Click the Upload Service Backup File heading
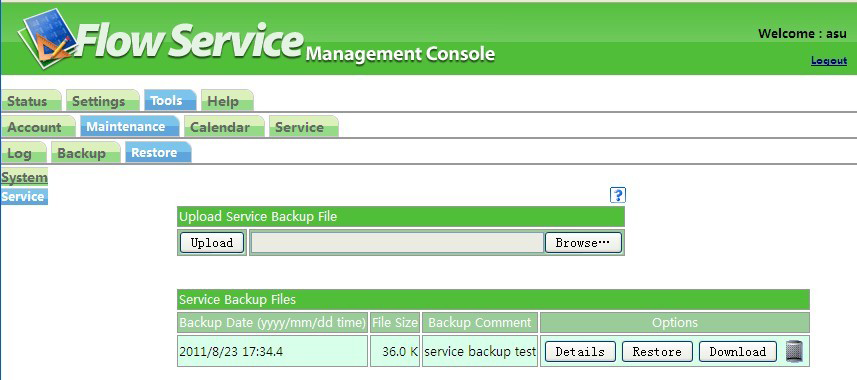Screen dimensions: 857x380 click(x=401, y=217)
